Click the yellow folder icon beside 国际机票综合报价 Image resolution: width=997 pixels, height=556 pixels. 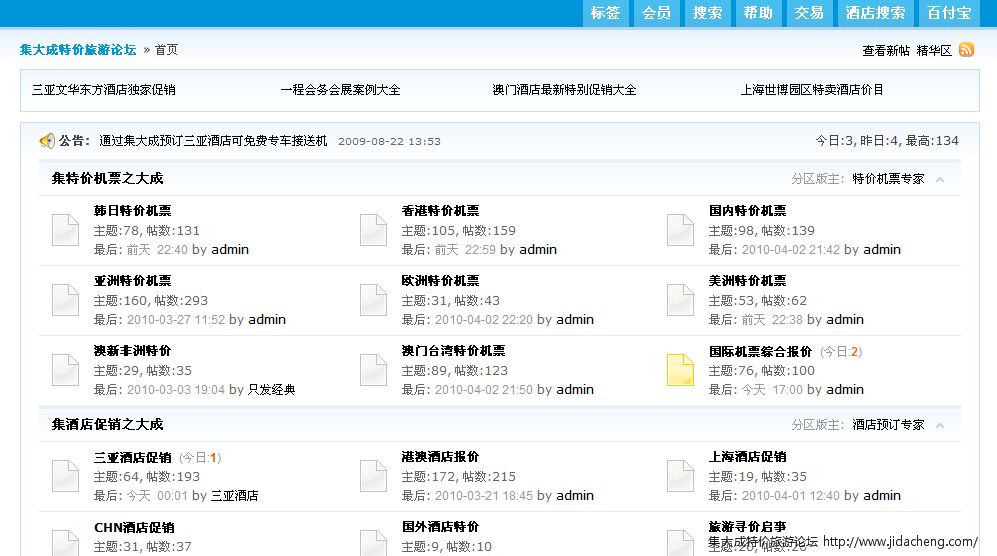[680, 370]
